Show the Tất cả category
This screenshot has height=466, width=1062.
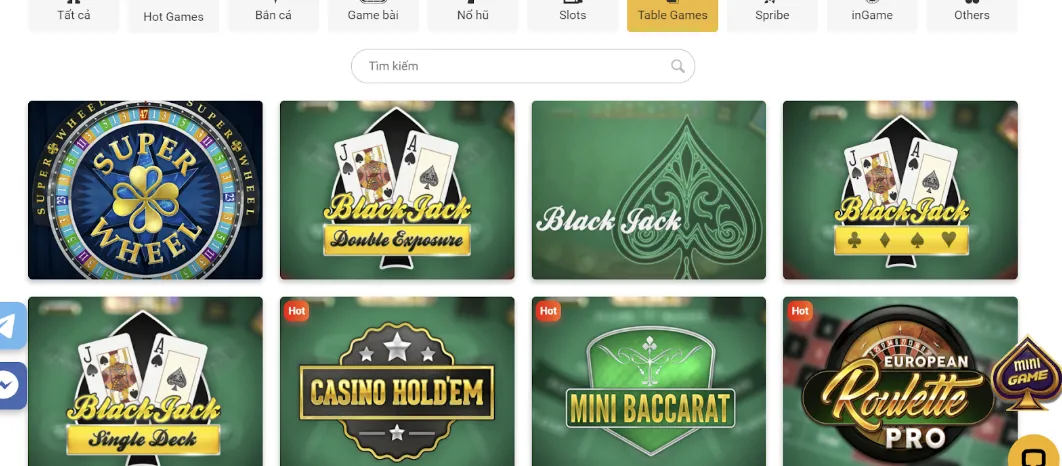(x=74, y=15)
